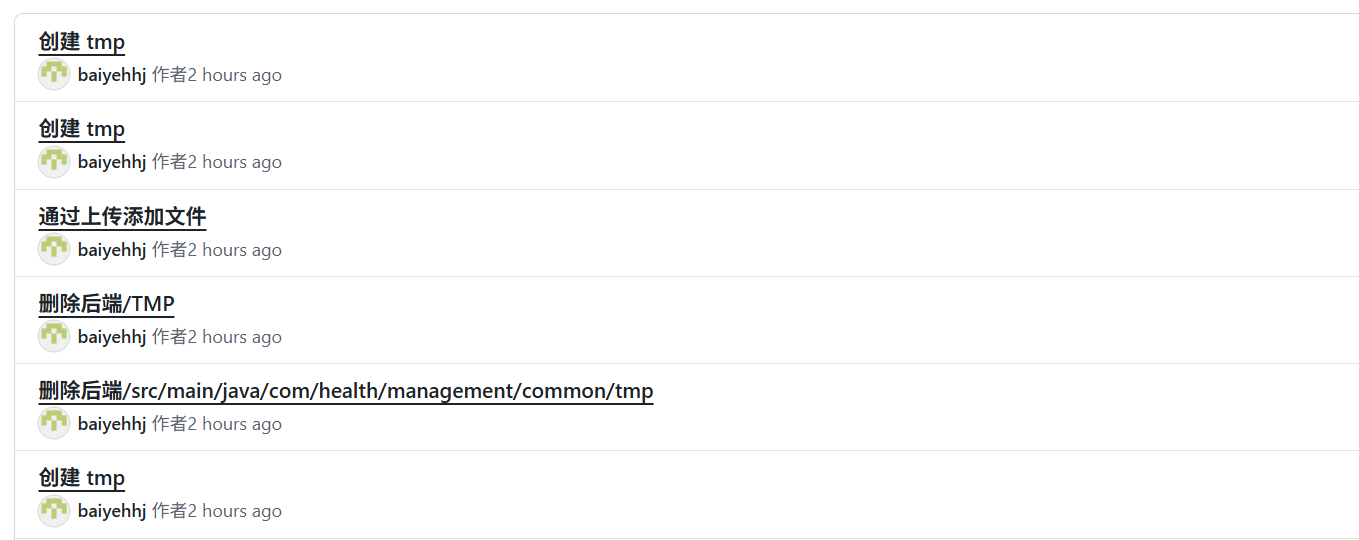Viewport: 1359px width, 540px height.
Task: Open the 通过上传添加文件 commit
Action: (x=122, y=216)
